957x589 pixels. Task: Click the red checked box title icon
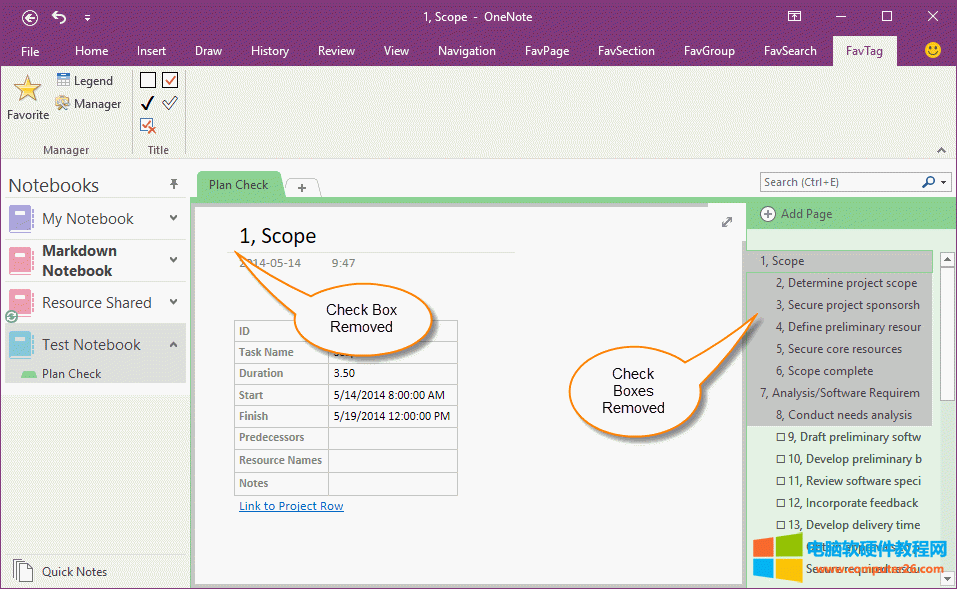(170, 80)
